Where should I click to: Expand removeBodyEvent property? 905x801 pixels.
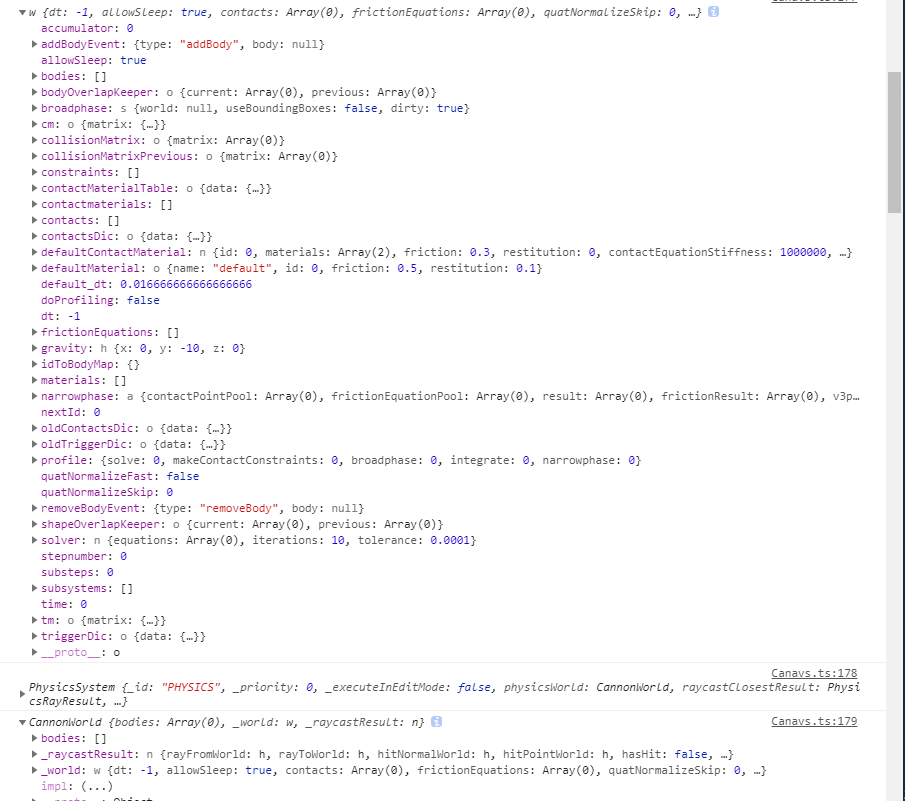tap(34, 508)
